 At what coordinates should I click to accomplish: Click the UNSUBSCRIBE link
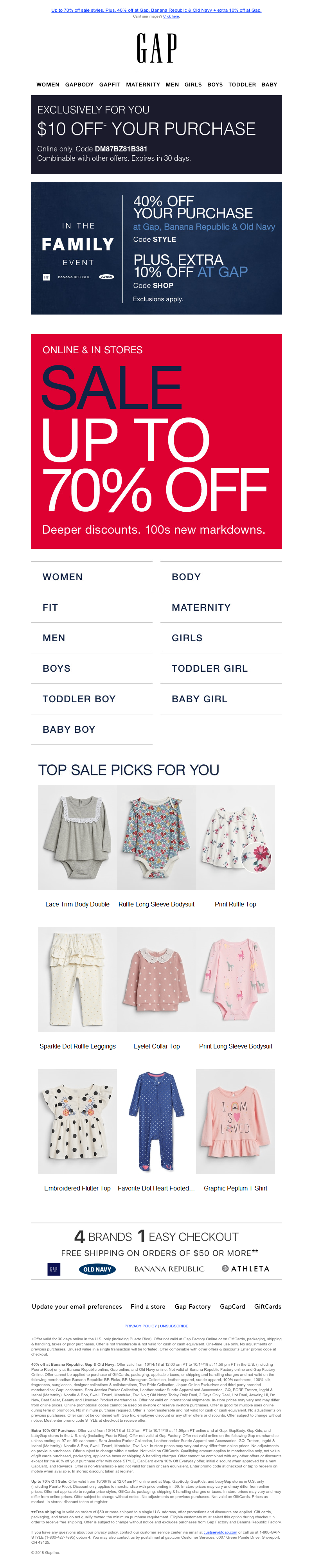click(x=174, y=1326)
